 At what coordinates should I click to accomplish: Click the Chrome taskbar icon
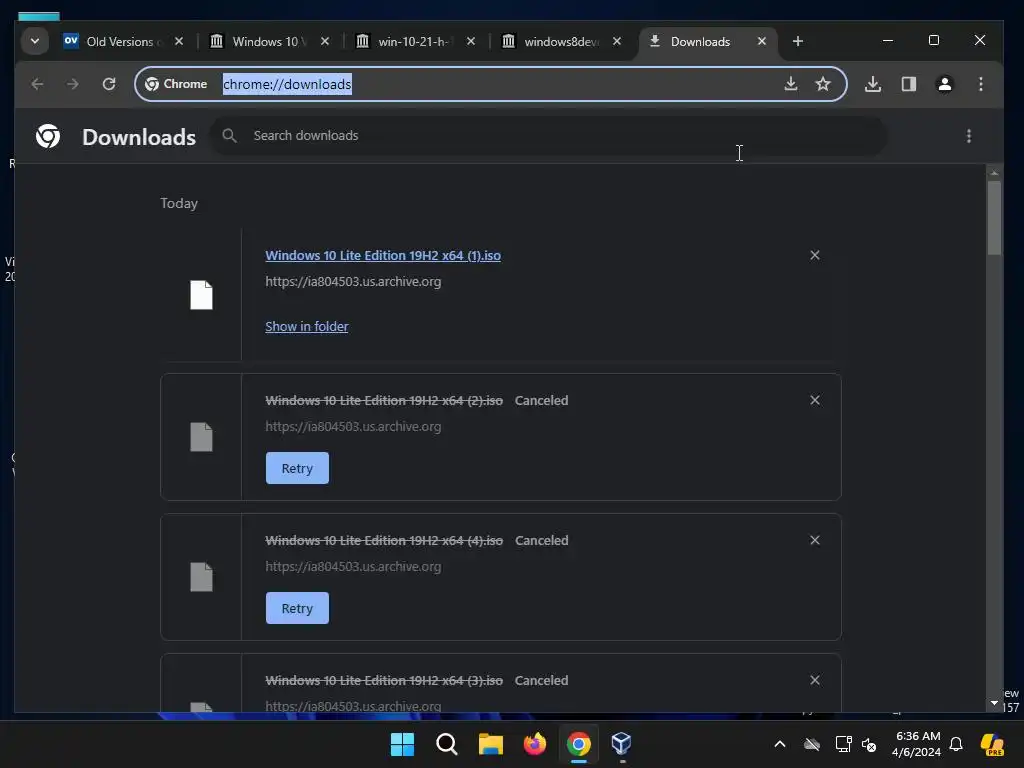click(x=579, y=744)
